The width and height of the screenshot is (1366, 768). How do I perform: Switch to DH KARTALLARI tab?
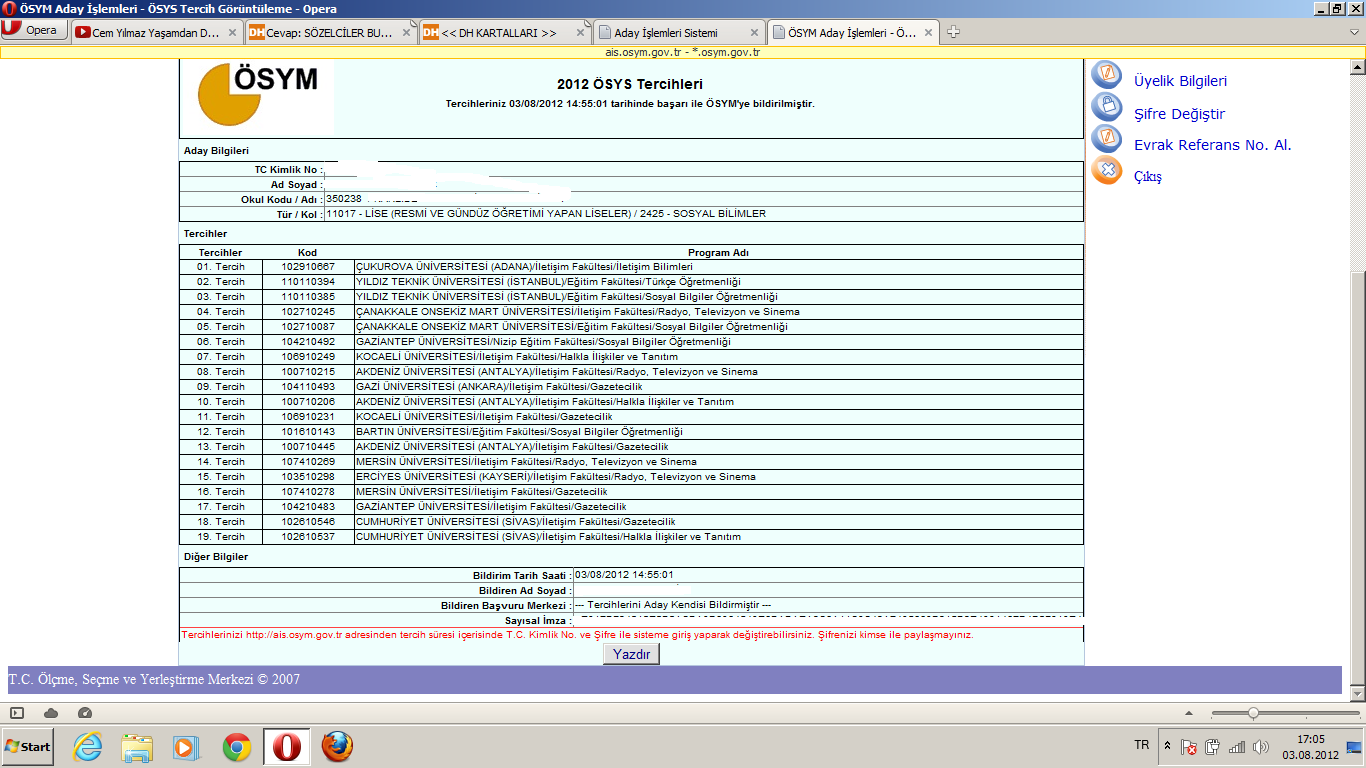coord(505,32)
